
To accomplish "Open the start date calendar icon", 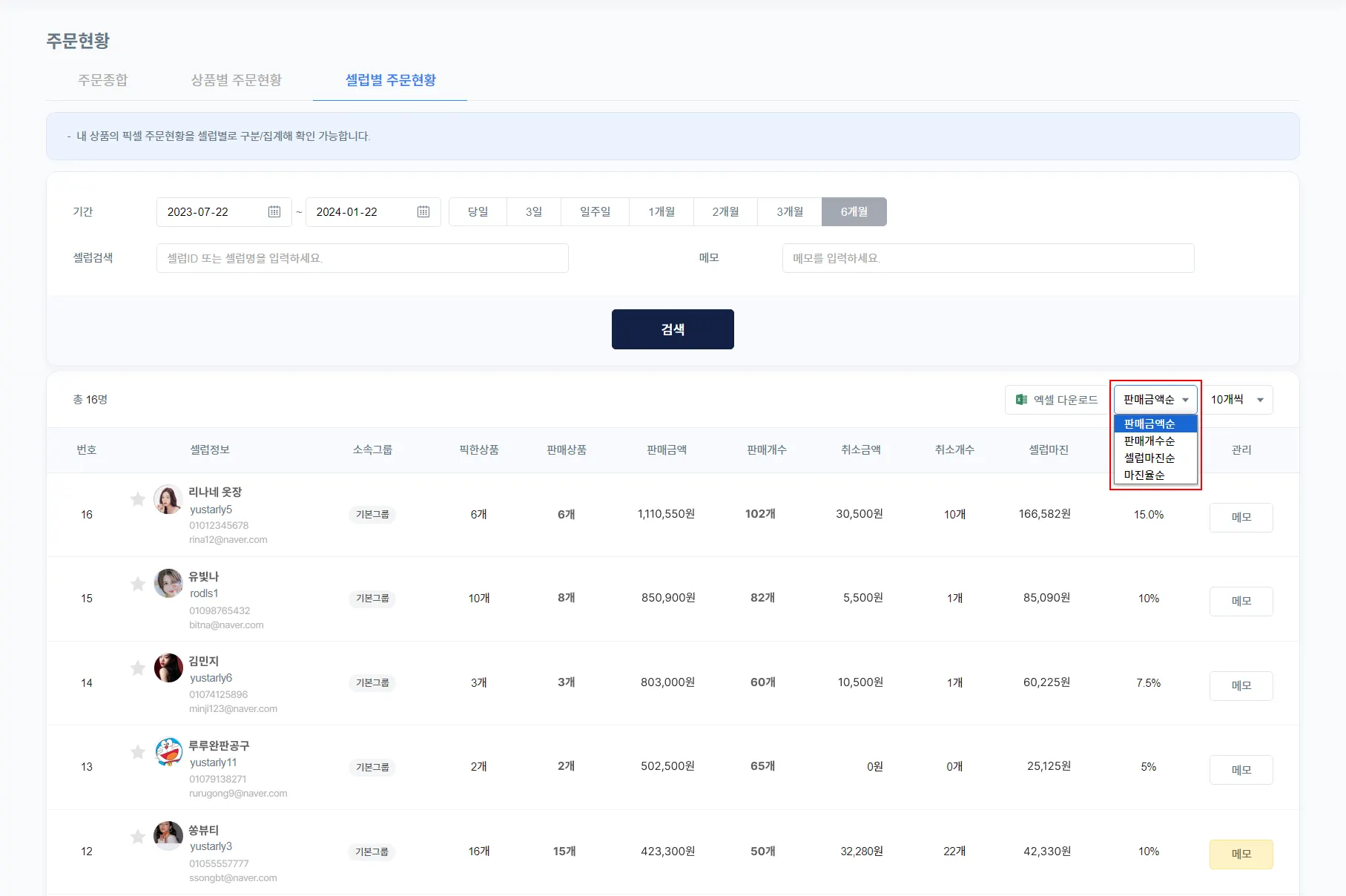I will (274, 211).
